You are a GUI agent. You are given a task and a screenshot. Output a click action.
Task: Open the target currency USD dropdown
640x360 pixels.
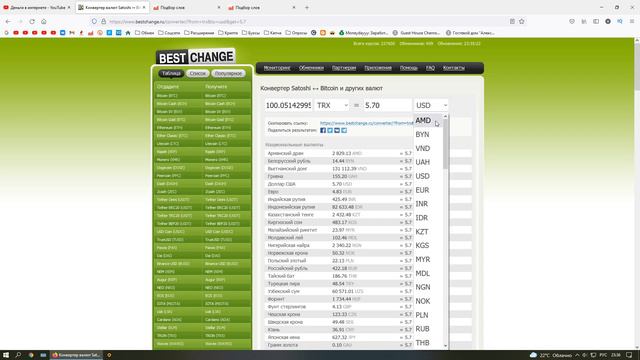tap(431, 105)
